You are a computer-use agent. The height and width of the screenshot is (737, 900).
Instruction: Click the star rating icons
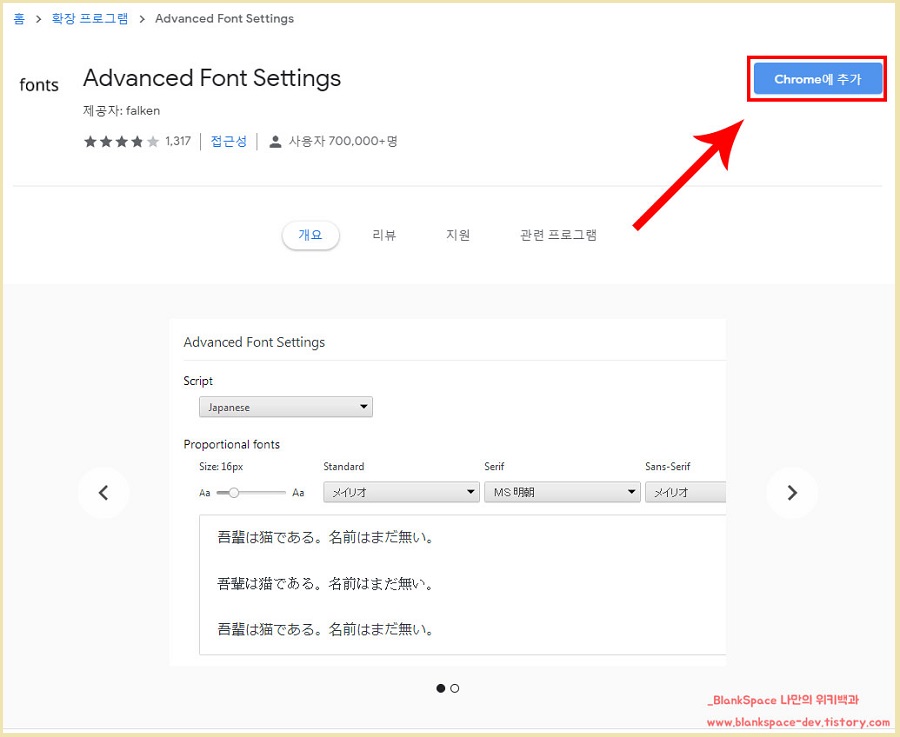click(x=121, y=141)
